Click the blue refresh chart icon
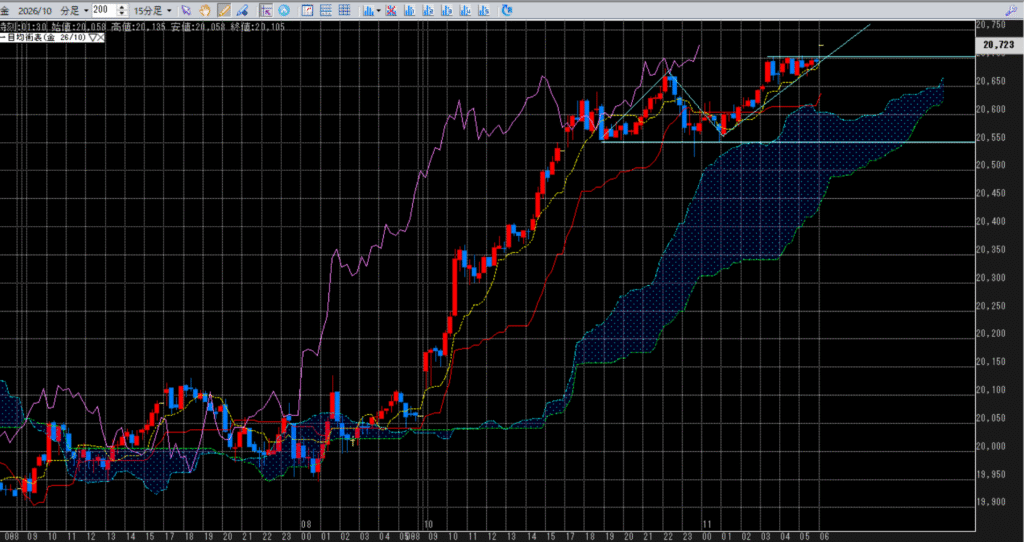 pos(507,10)
